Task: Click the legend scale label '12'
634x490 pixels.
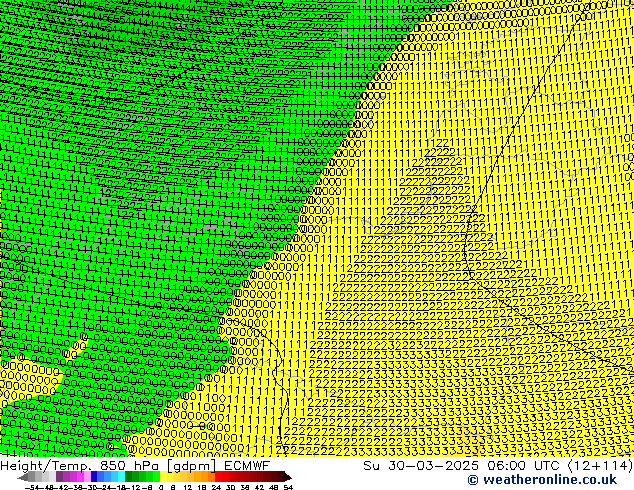Action: 188,487
